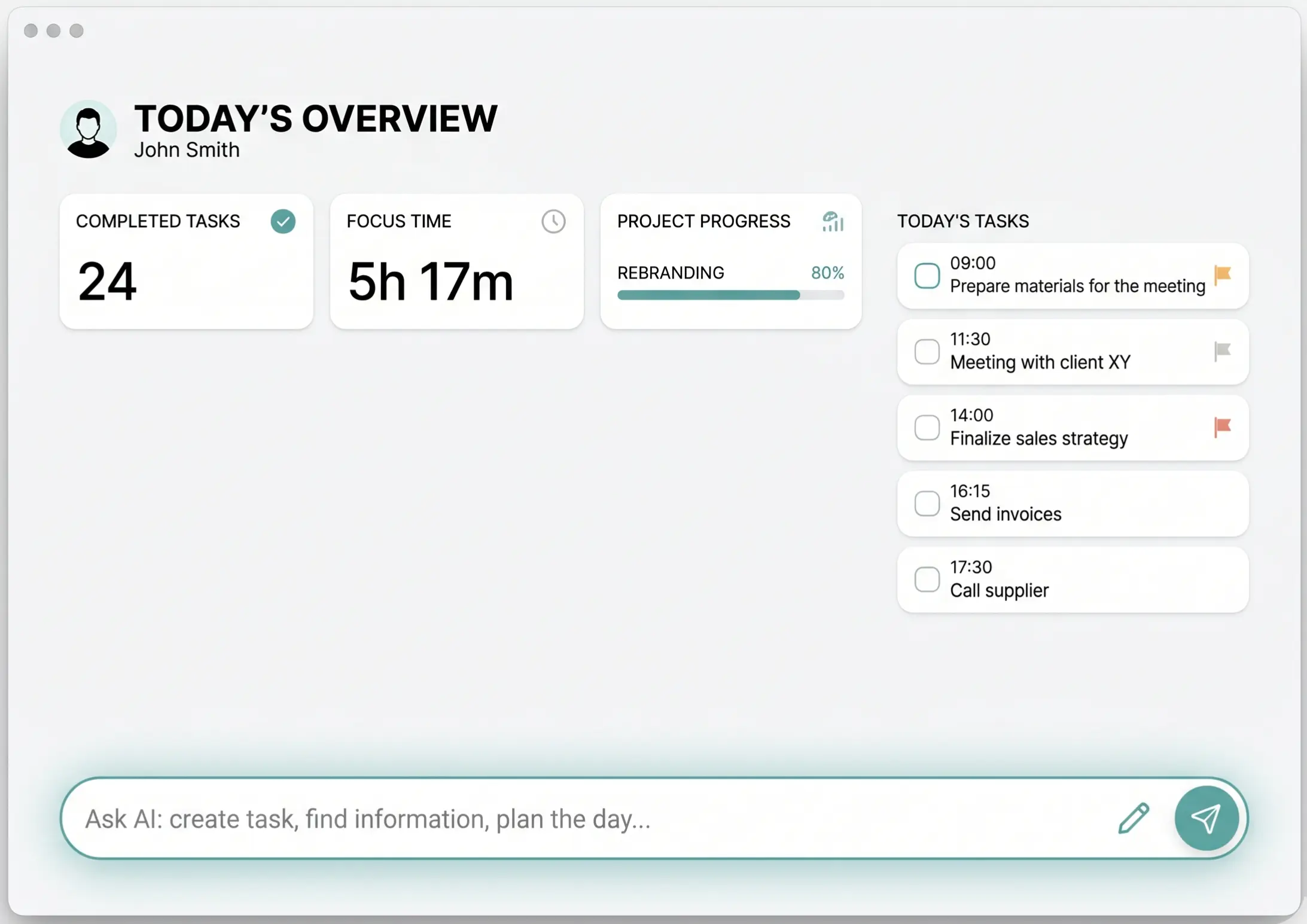Click the Rebranding progress bar

coord(730,295)
